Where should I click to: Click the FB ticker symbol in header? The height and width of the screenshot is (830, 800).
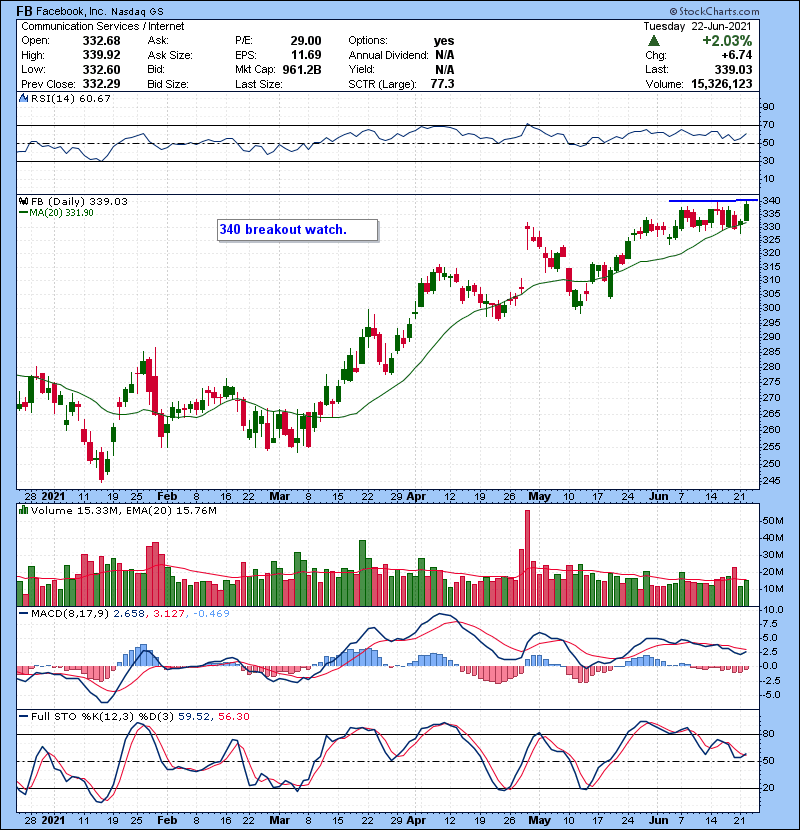click(x=24, y=11)
